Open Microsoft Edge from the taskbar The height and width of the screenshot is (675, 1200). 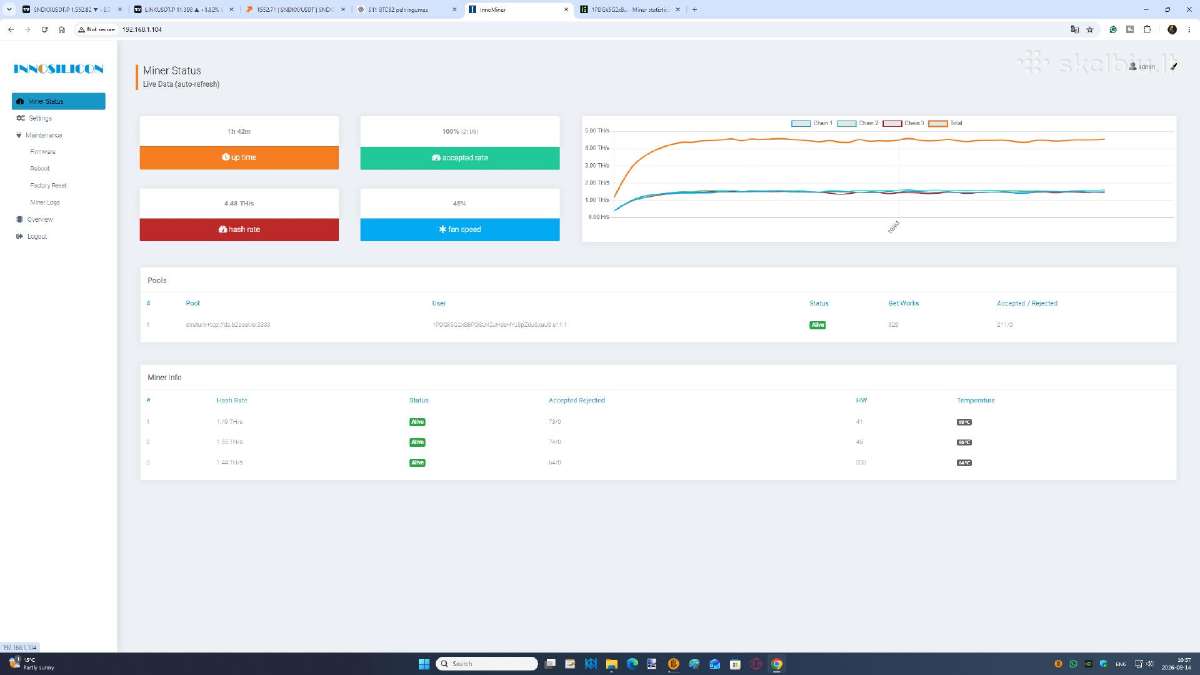[632, 663]
